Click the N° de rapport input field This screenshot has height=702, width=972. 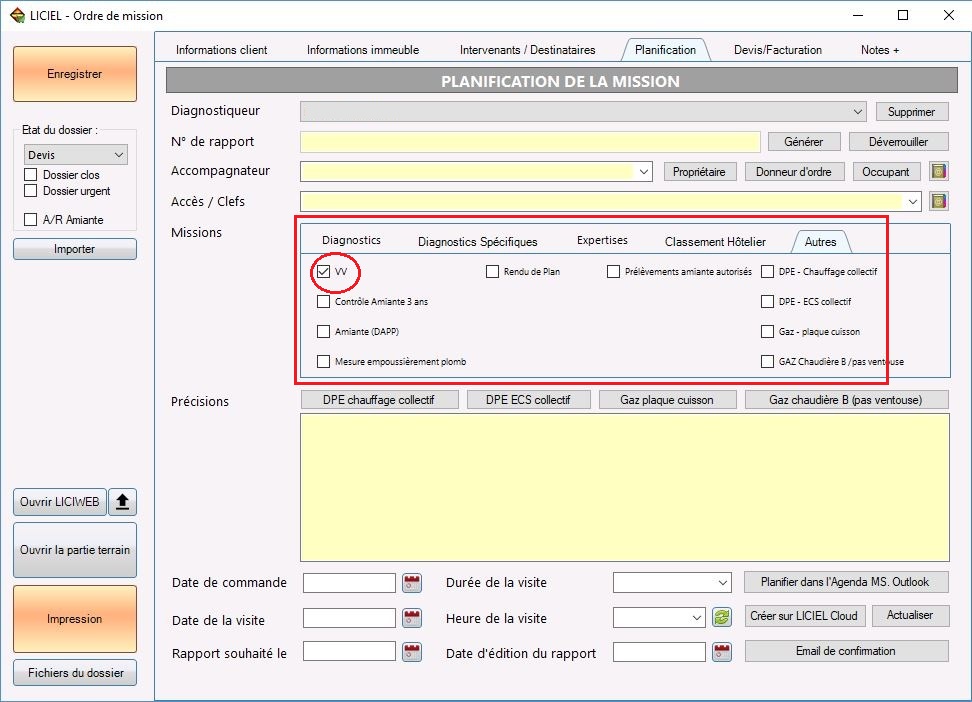click(x=530, y=142)
